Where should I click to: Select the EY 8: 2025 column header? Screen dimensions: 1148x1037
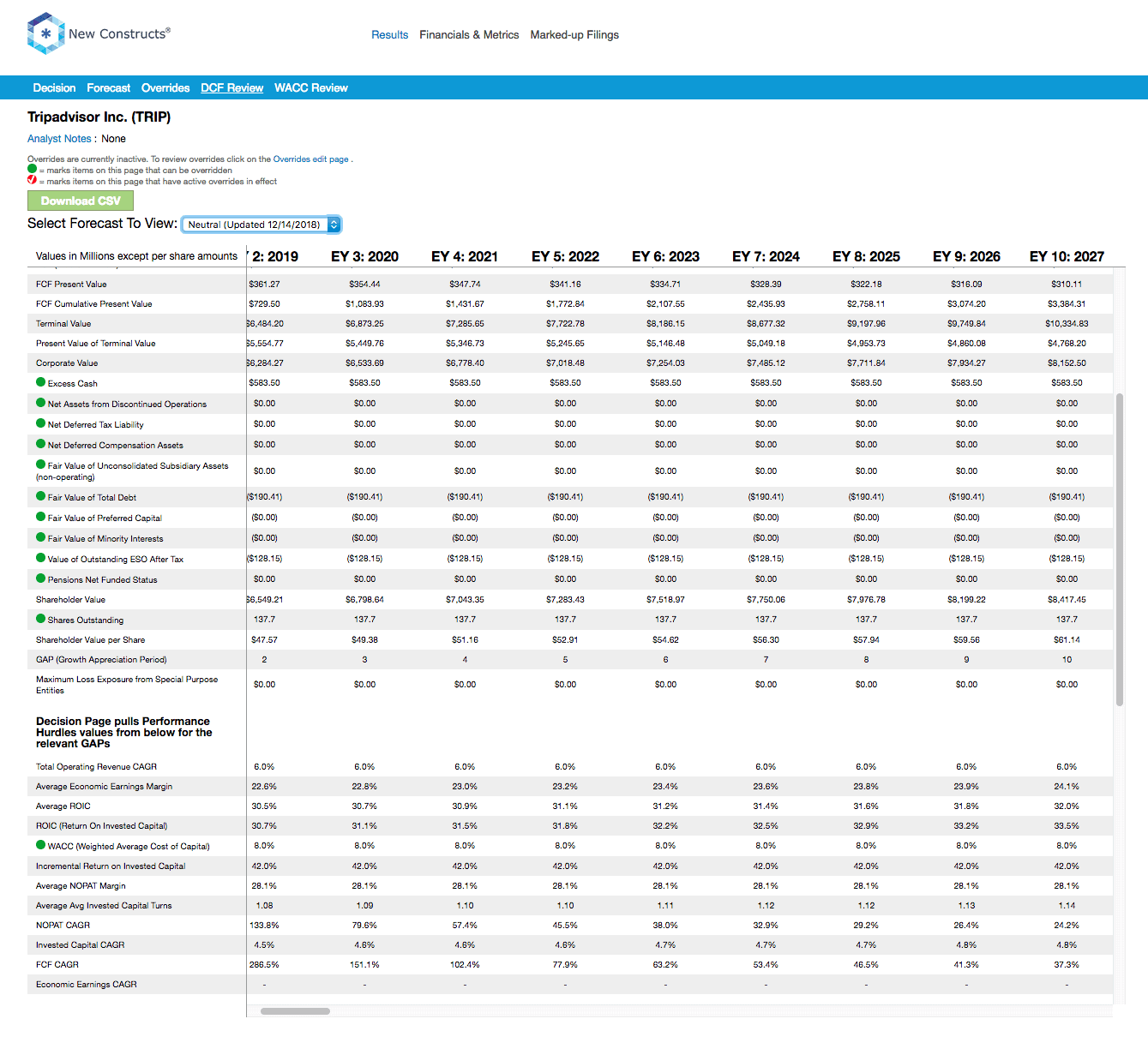[x=866, y=257]
